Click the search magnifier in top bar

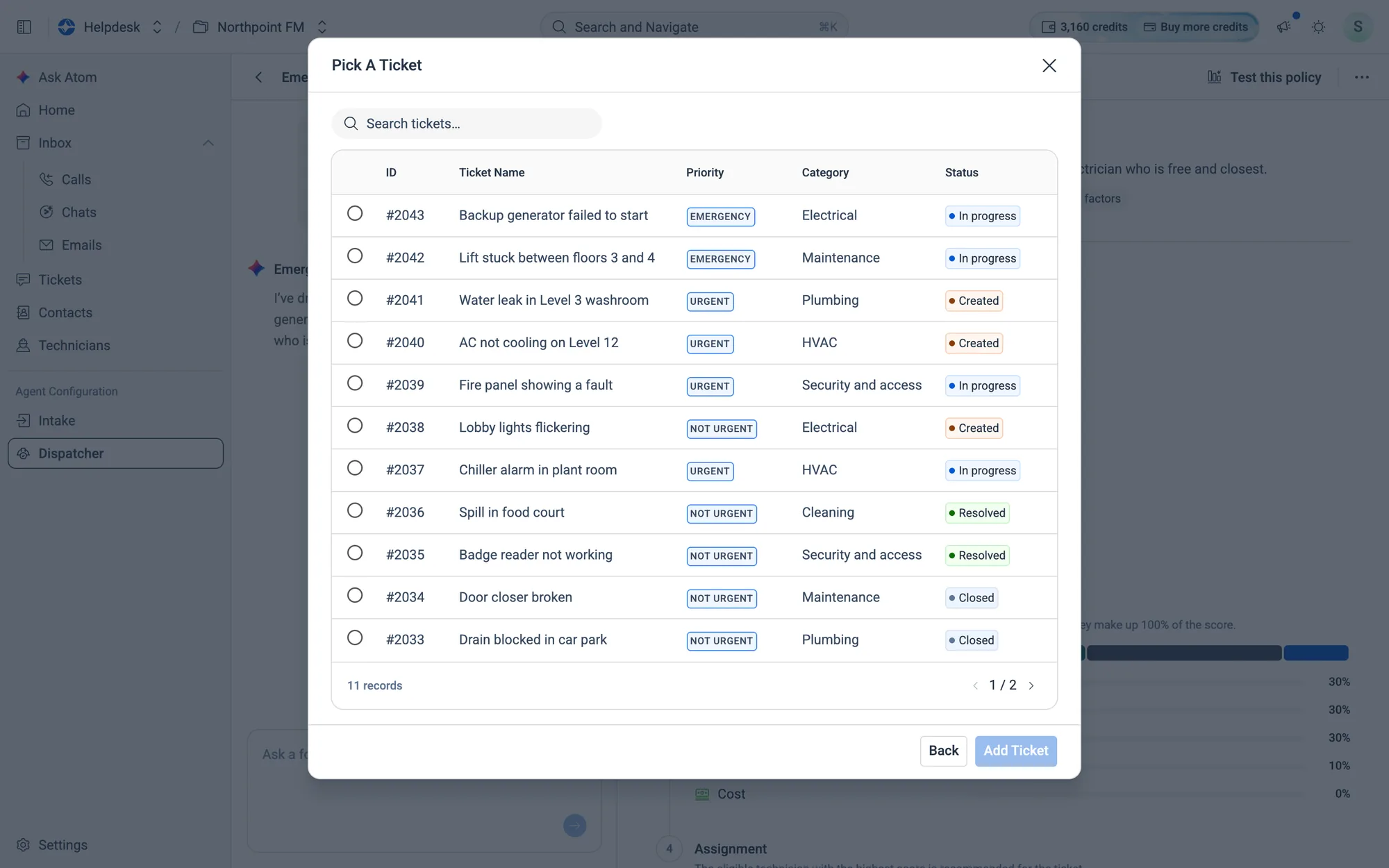(x=558, y=27)
